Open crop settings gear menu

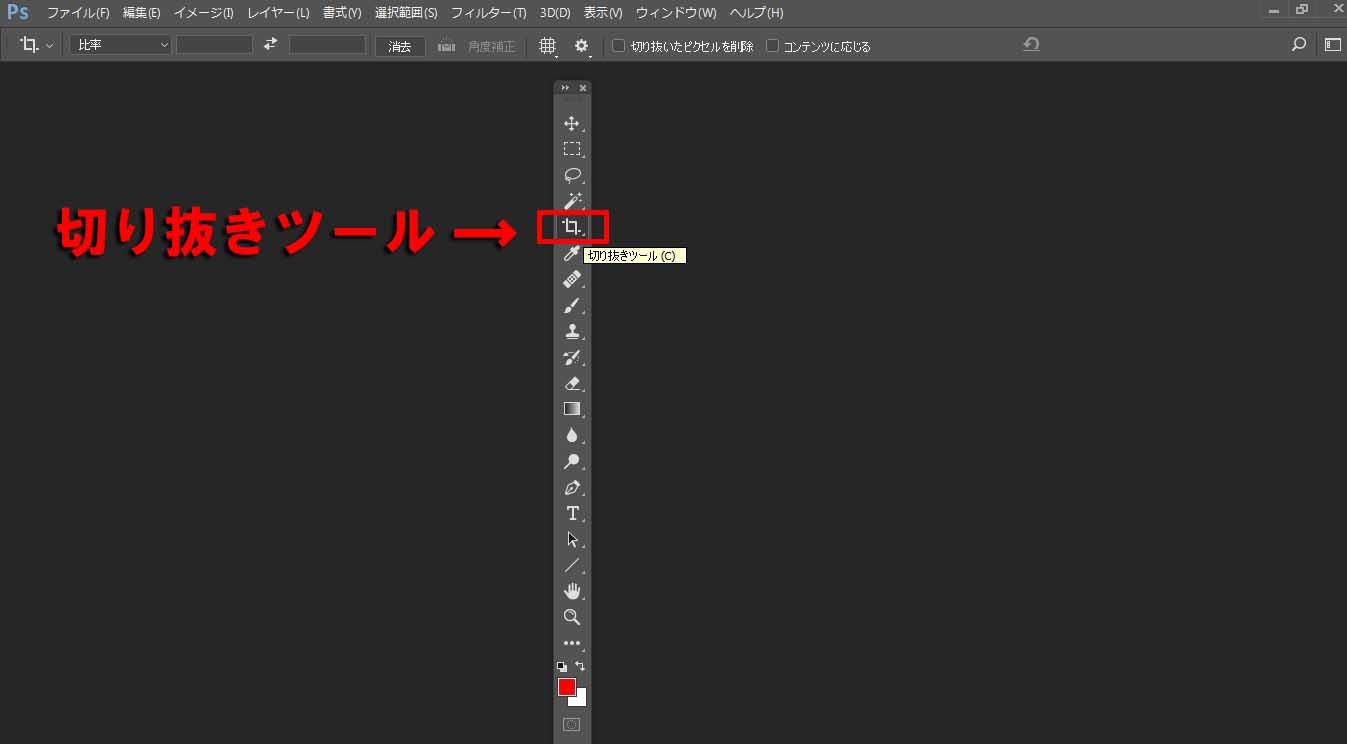pyautogui.click(x=582, y=46)
